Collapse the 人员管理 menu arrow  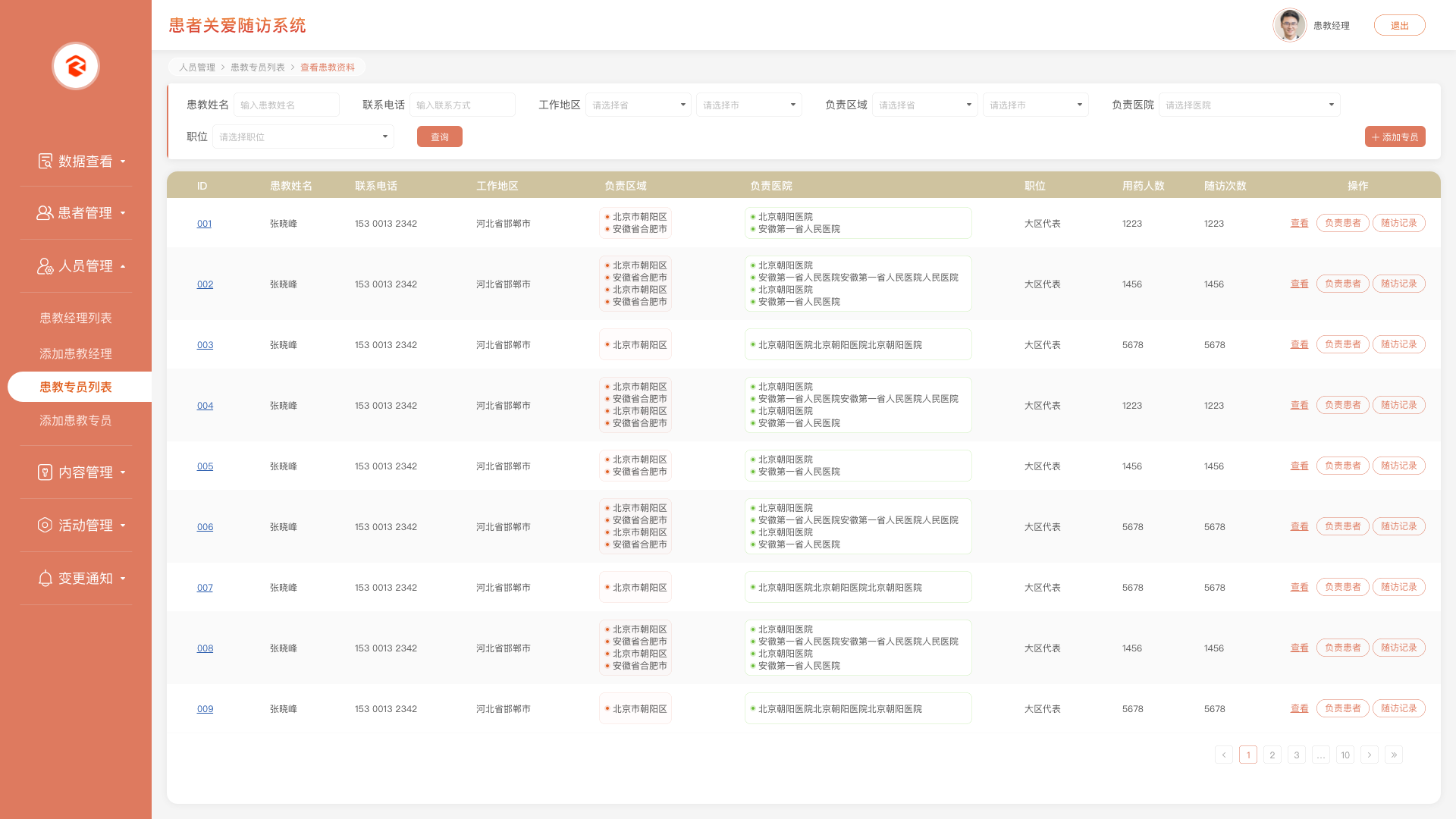point(123,266)
